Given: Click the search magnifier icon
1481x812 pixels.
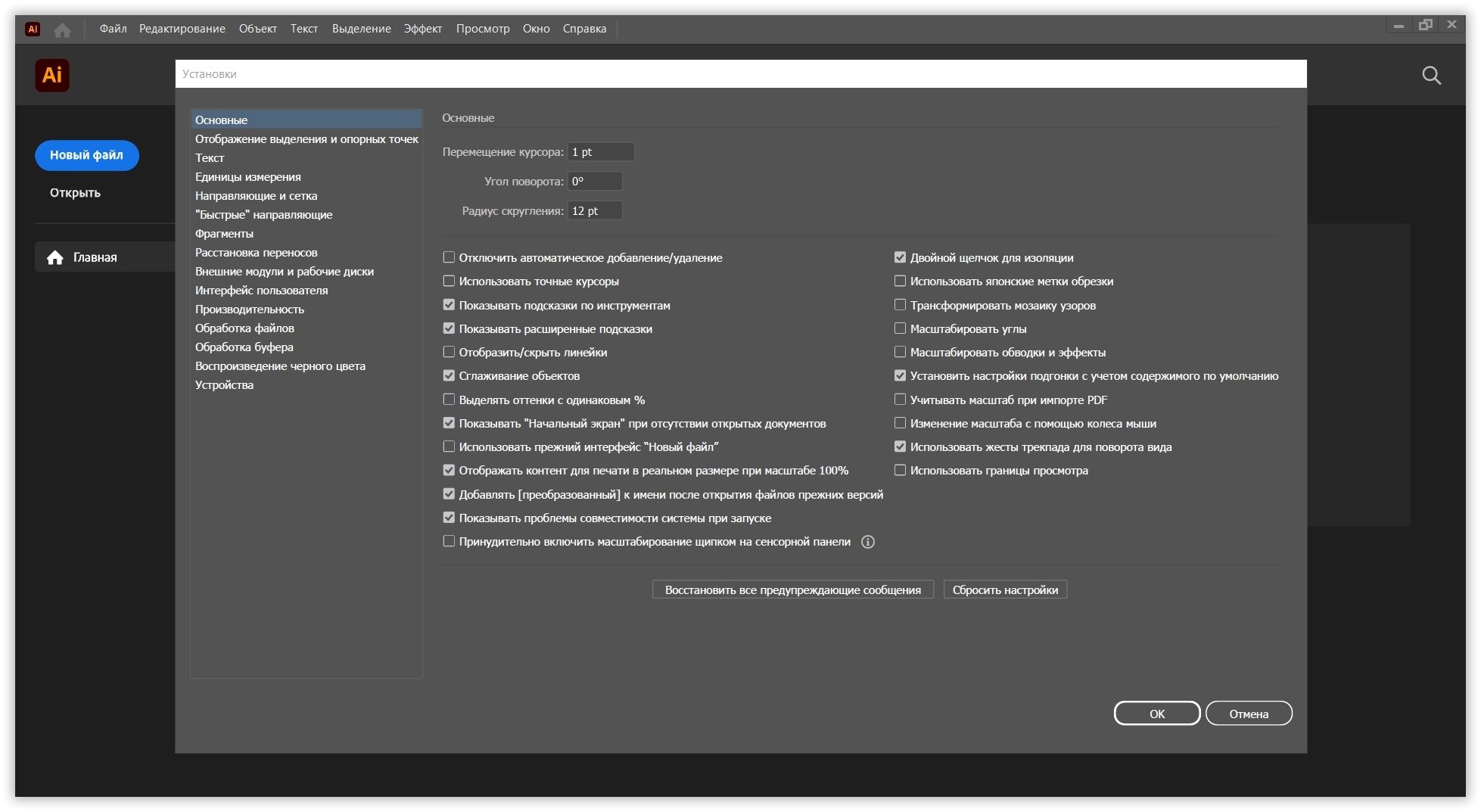Looking at the screenshot, I should 1430,76.
